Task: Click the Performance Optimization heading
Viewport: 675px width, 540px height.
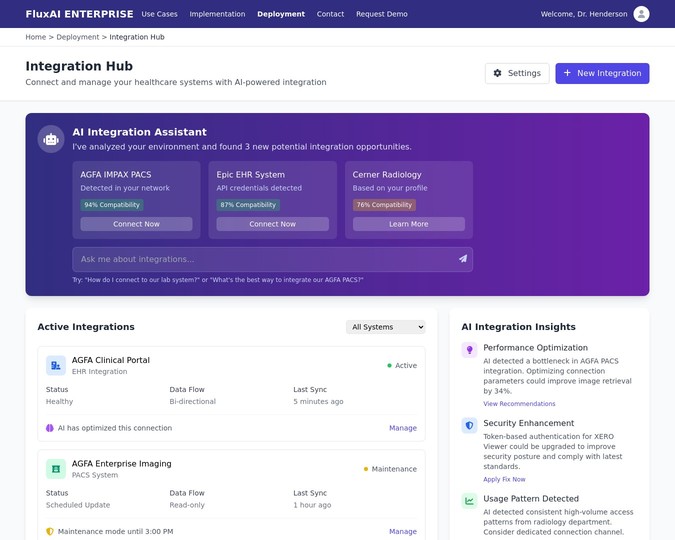Action: point(536,348)
